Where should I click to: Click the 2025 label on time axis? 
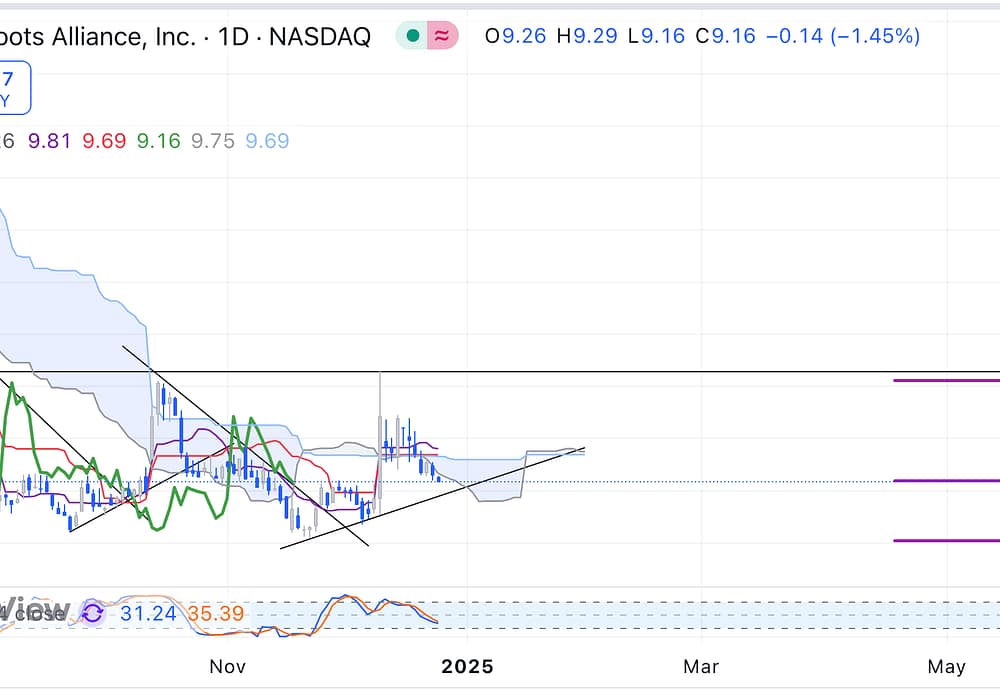point(467,666)
